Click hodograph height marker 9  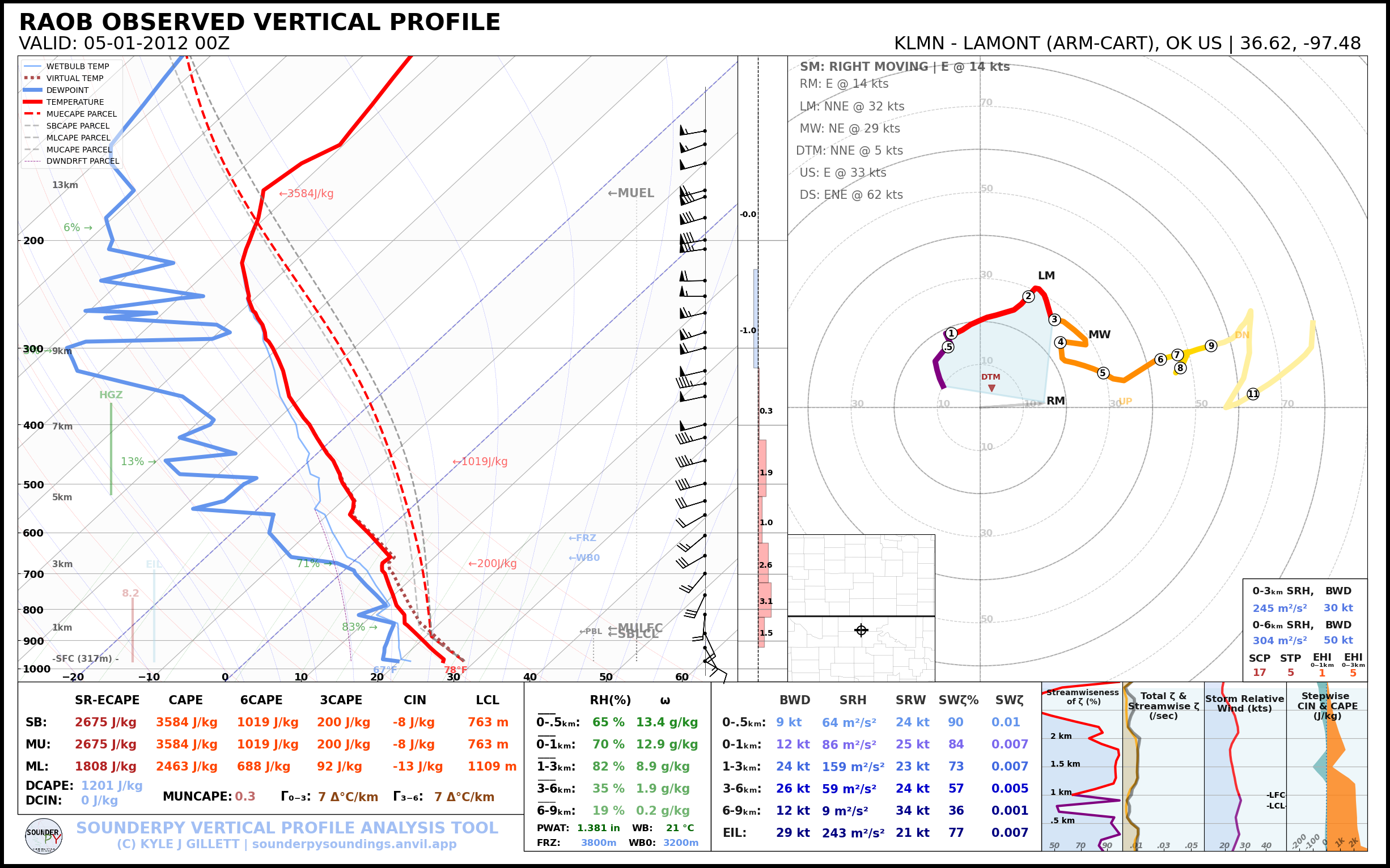tap(1211, 346)
